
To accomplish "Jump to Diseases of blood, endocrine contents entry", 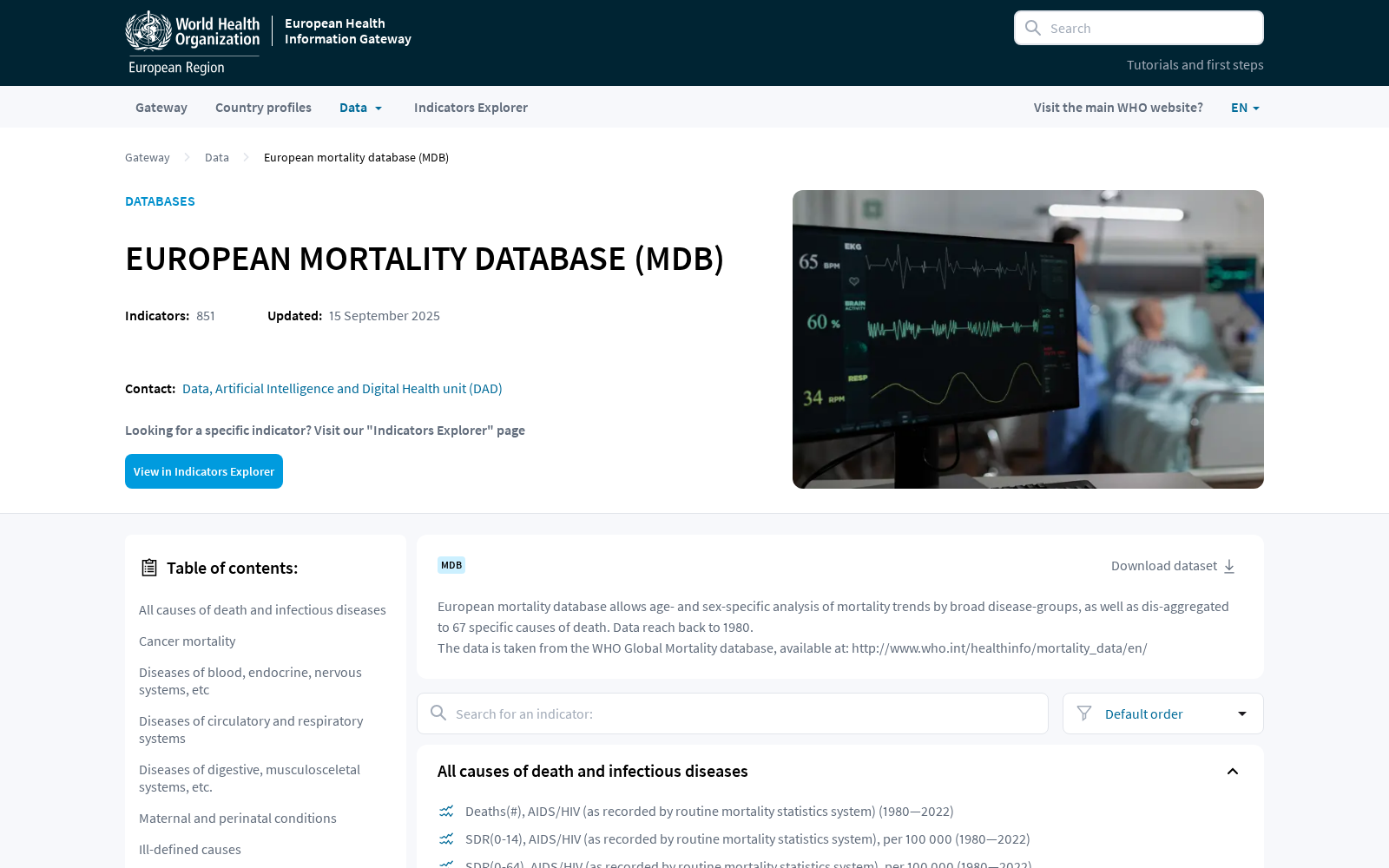I will [250, 681].
